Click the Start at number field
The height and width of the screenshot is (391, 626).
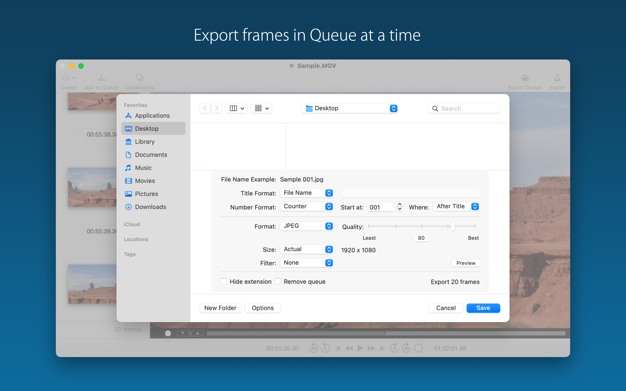point(381,207)
